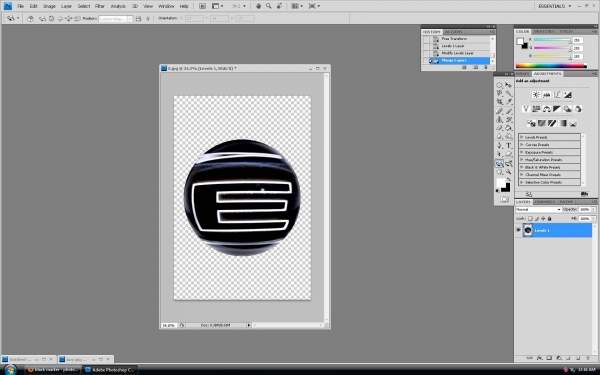Expand Exposure Presets
This screenshot has height=375, width=600.
click(522, 152)
